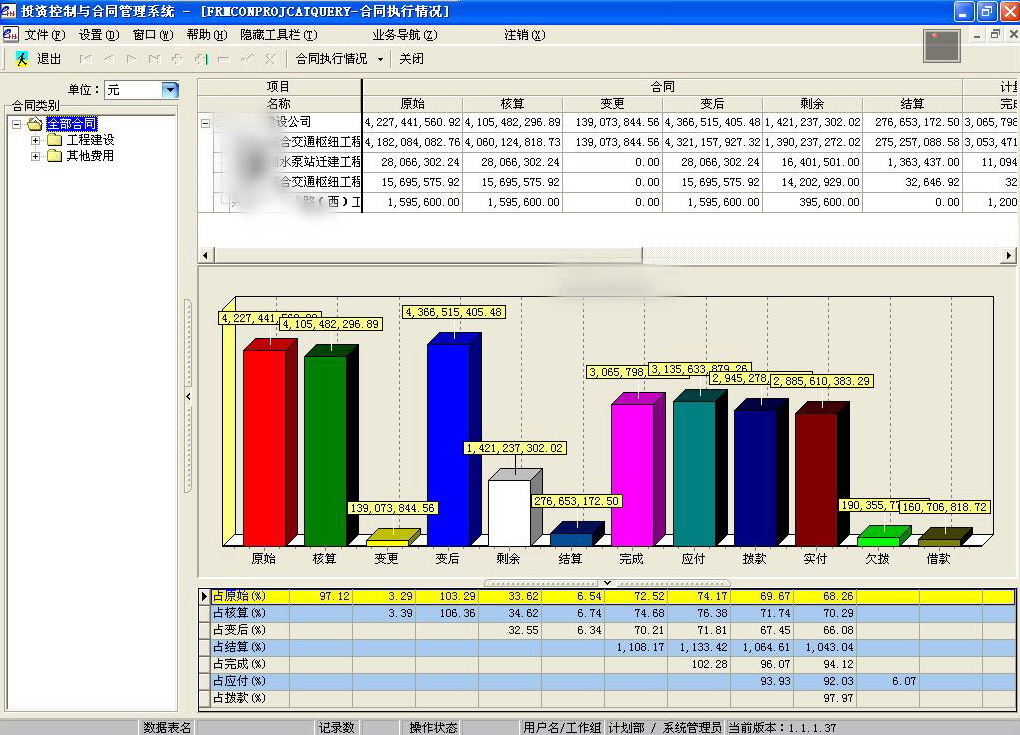This screenshot has height=735, width=1020.
Task: Click the red 原始 chart bar
Action: [265, 448]
